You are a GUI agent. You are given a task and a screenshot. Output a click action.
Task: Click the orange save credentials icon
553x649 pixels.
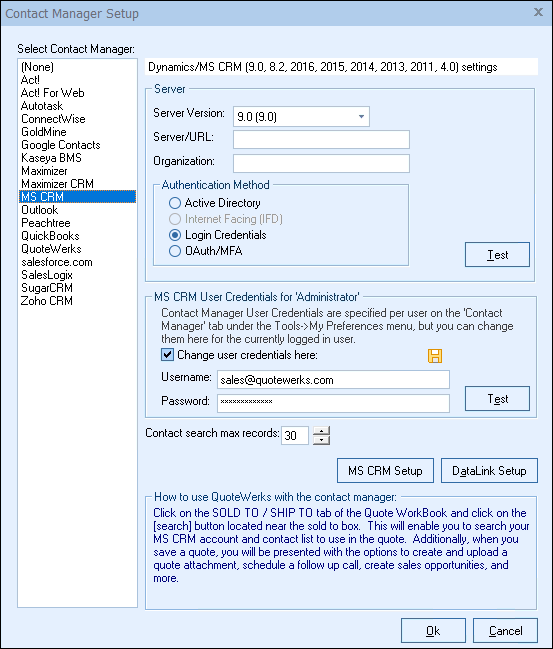(x=435, y=356)
